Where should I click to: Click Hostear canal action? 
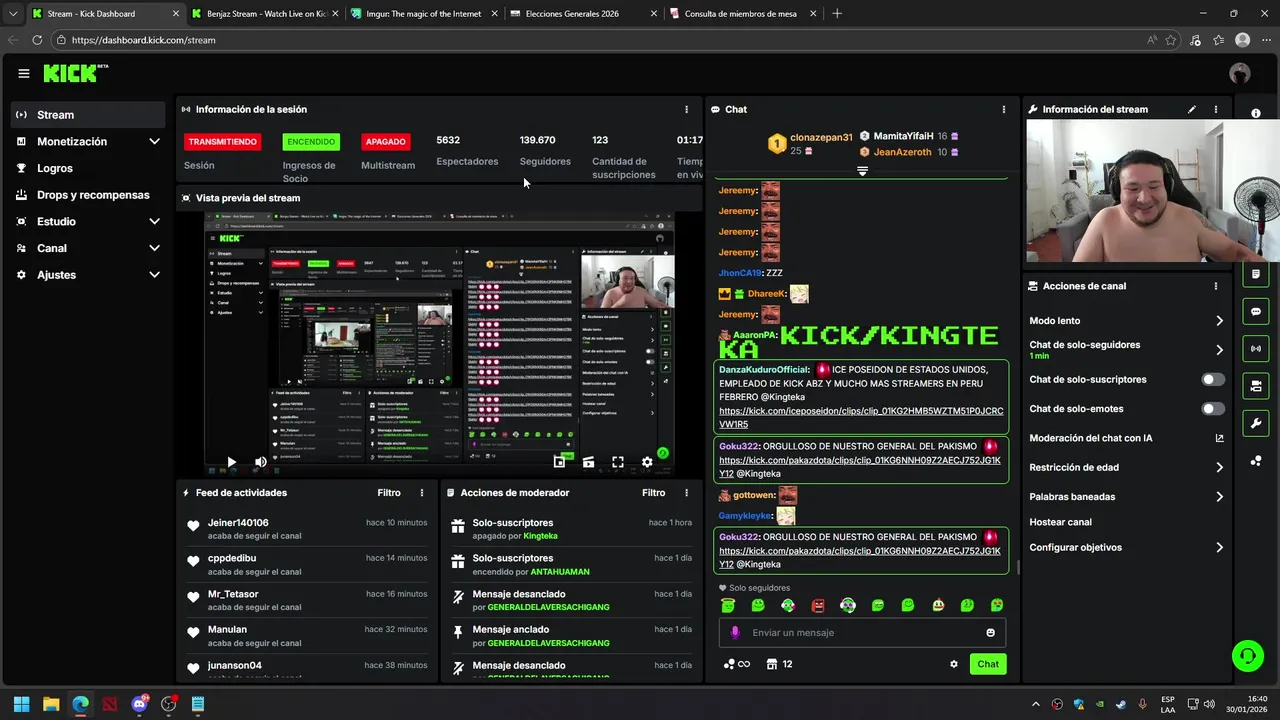1060,522
